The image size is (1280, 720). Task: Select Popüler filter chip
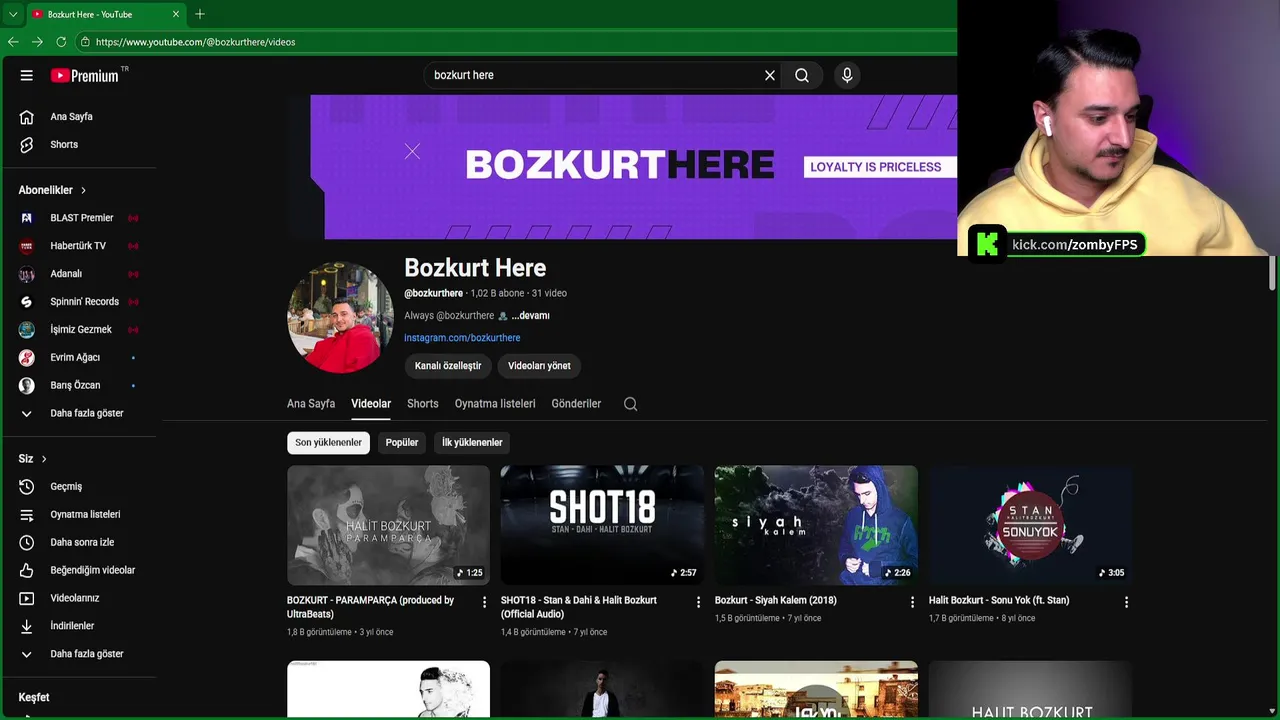point(402,443)
